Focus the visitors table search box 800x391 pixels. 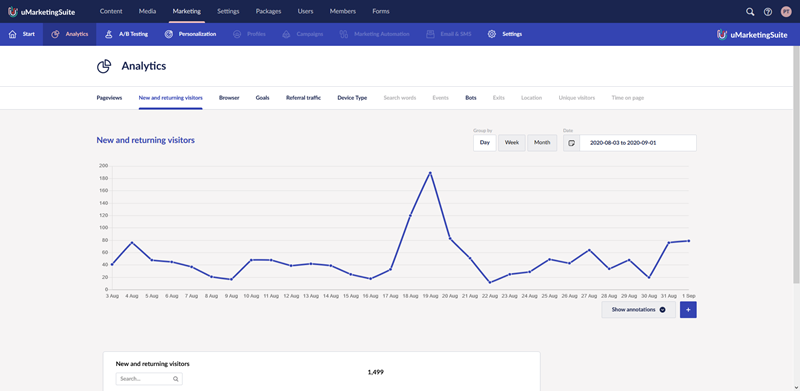click(149, 379)
